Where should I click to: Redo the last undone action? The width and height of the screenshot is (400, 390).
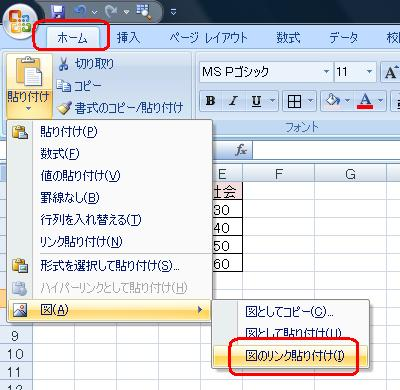click(x=112, y=12)
